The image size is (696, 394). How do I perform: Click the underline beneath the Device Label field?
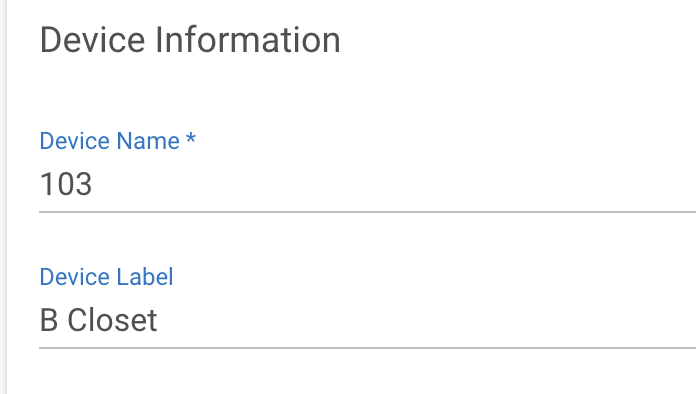(x=368, y=348)
